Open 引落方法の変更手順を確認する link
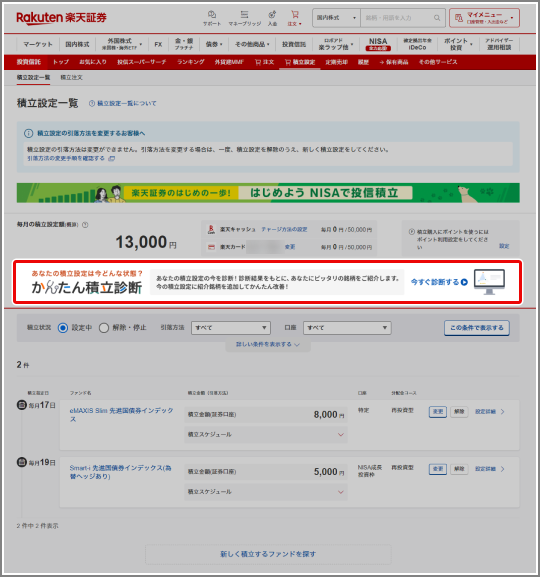This screenshot has width=540, height=577. click(x=71, y=158)
